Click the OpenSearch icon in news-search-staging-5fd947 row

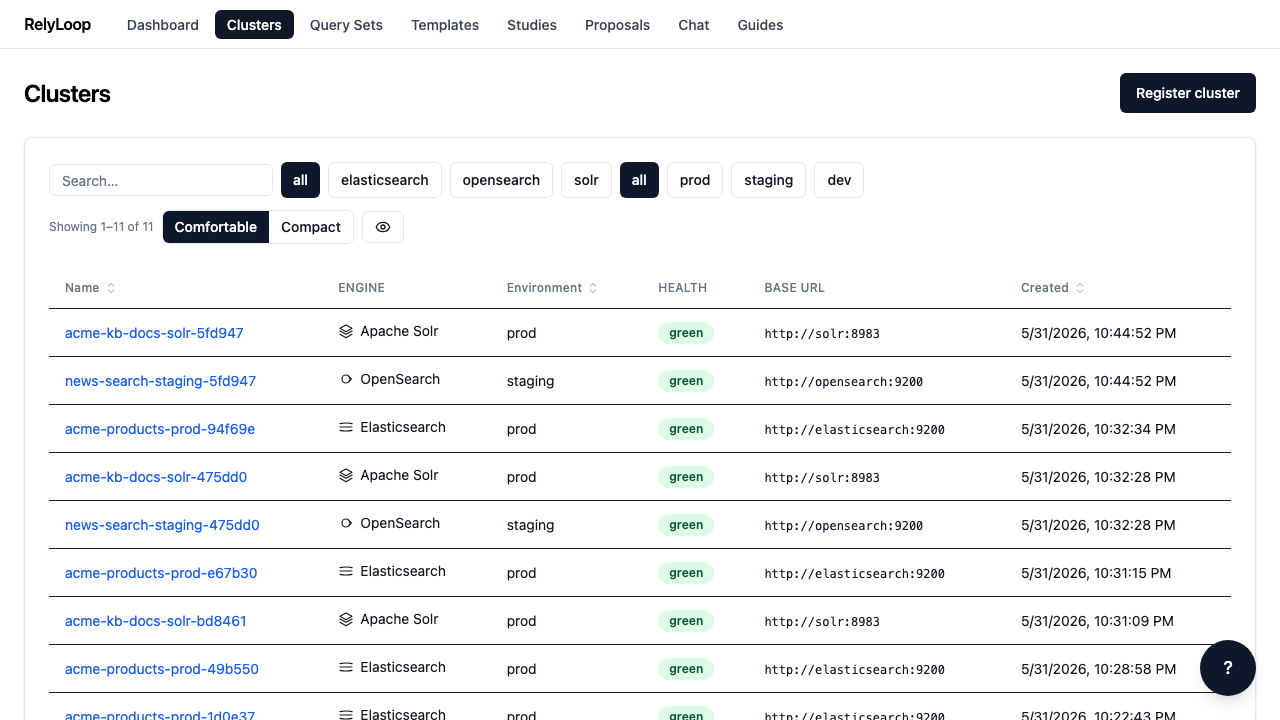click(x=346, y=379)
